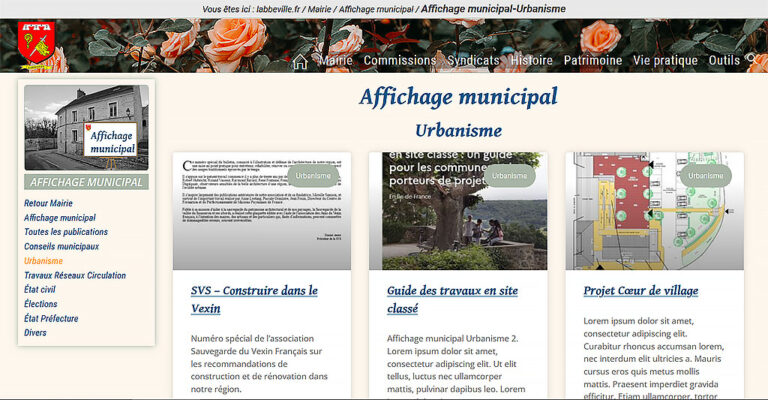Go to Retour Mairie sidebar link

click(x=48, y=203)
